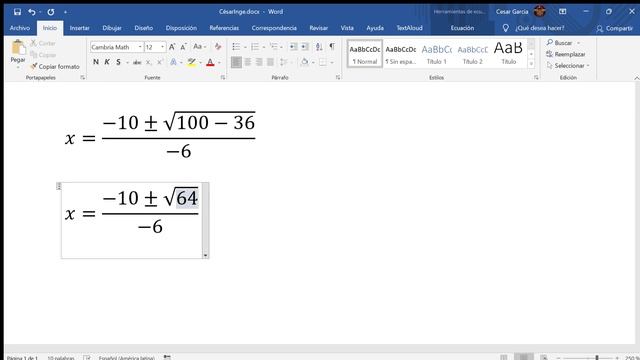Switch to the Diseño tab
The image size is (640, 360).
point(144,28)
